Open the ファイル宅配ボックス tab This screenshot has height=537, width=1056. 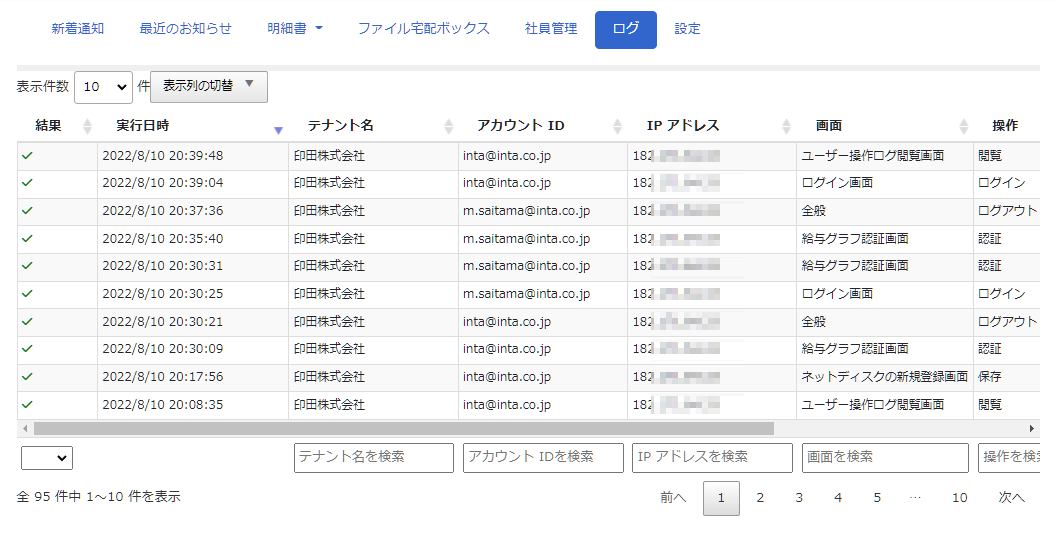coord(424,29)
